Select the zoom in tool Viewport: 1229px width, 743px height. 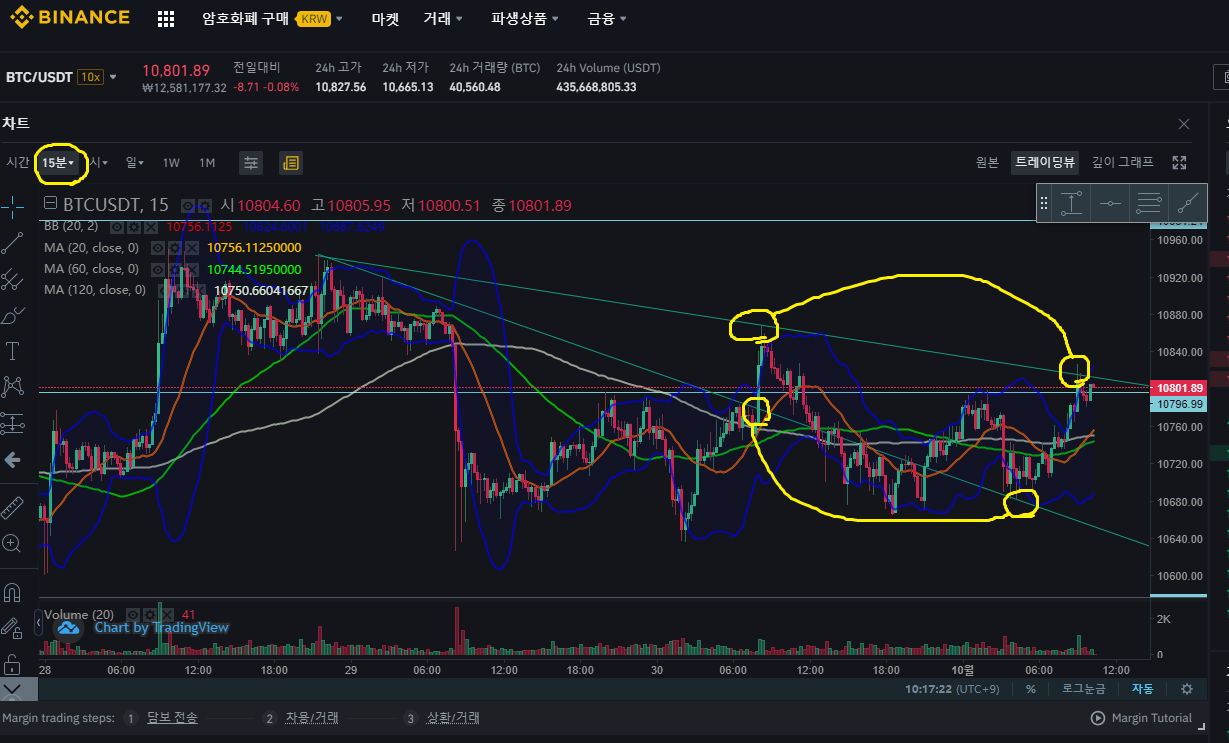[12, 543]
